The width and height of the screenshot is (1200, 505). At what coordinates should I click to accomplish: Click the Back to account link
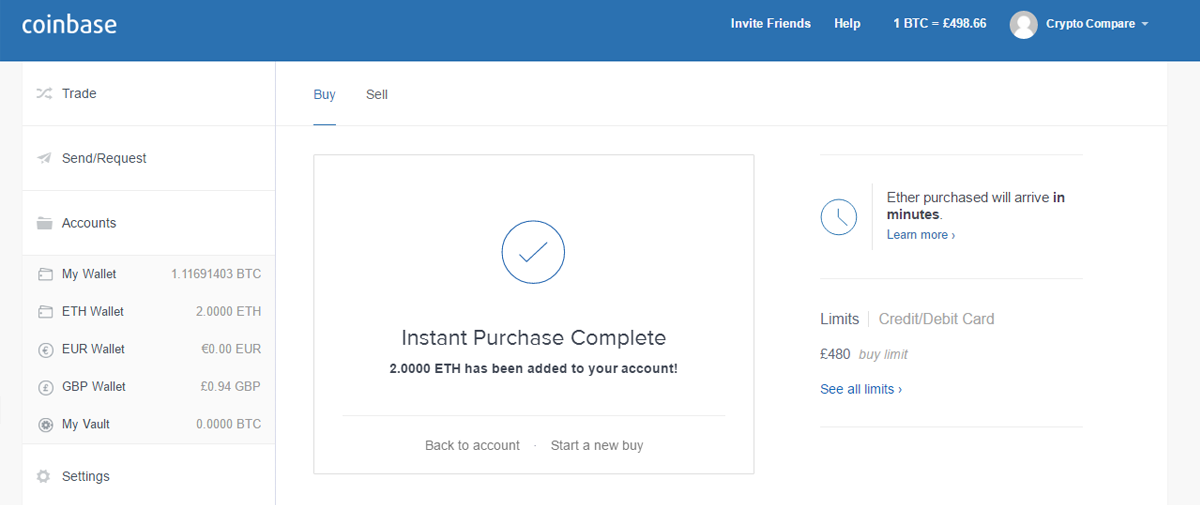click(x=472, y=445)
